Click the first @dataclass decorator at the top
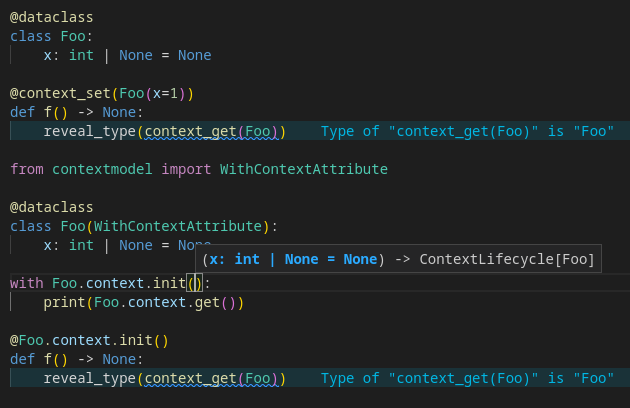Viewport: 630px width, 408px height. click(x=52, y=17)
